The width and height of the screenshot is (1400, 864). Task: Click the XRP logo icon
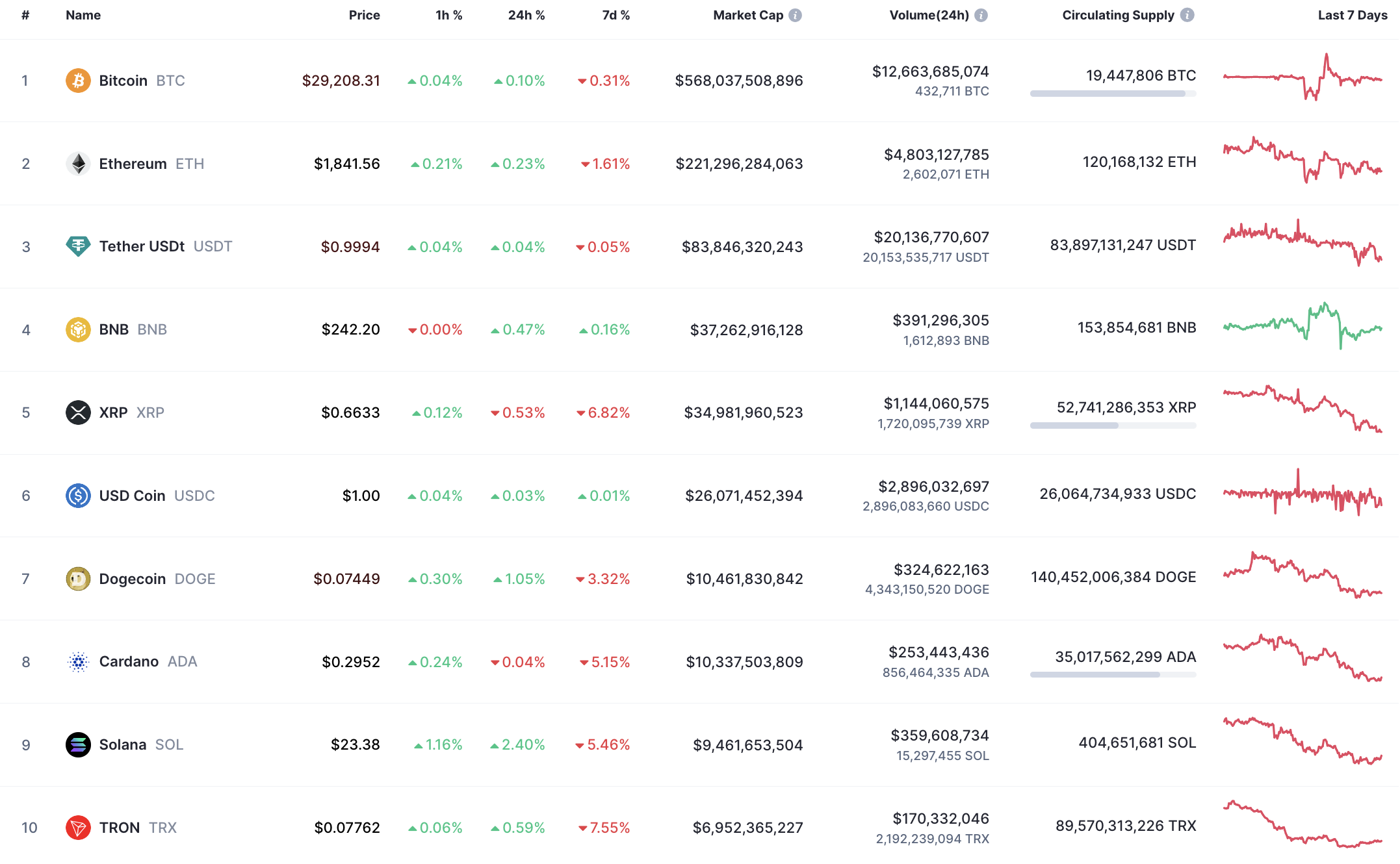pos(78,412)
